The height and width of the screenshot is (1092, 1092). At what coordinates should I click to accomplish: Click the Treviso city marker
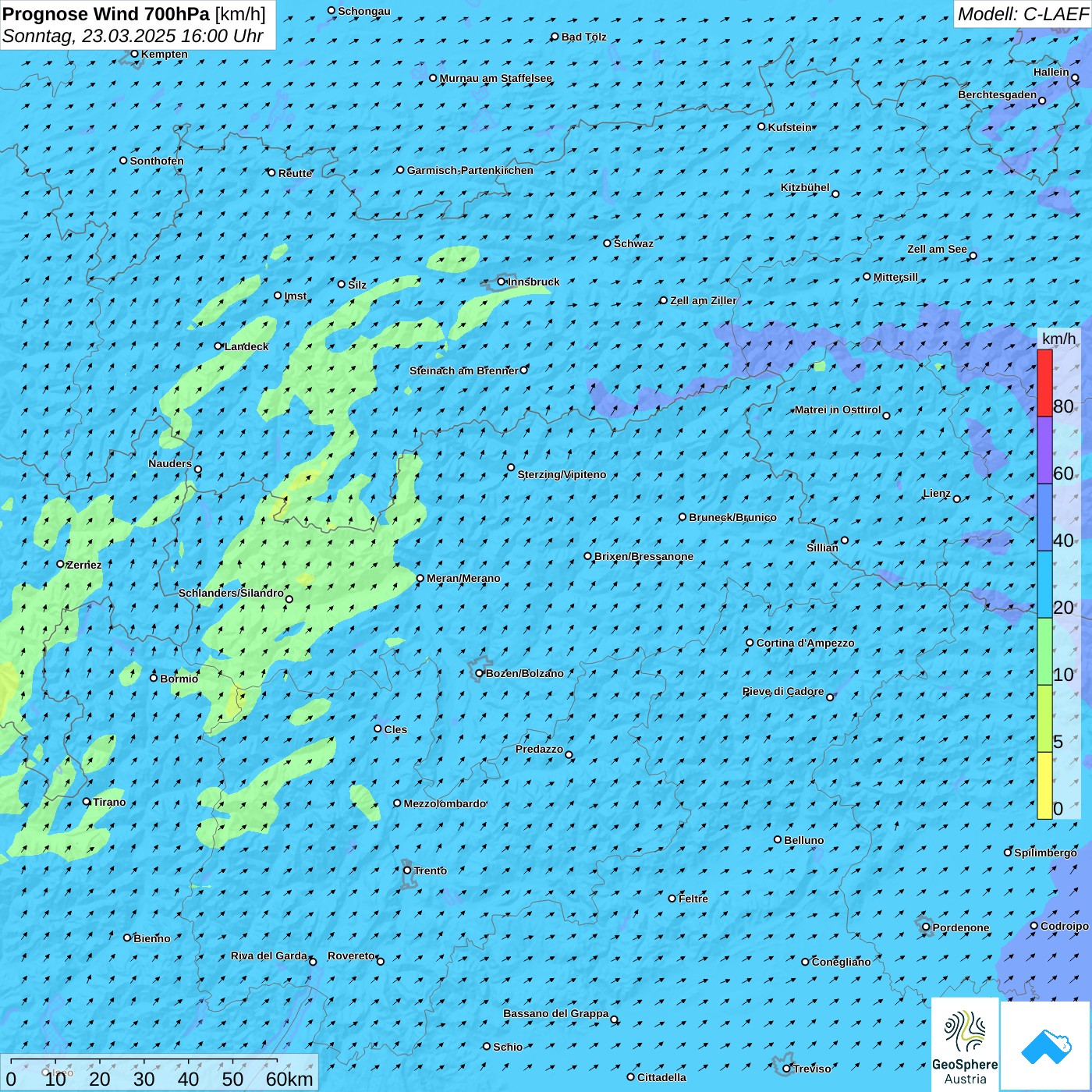click(x=787, y=1069)
